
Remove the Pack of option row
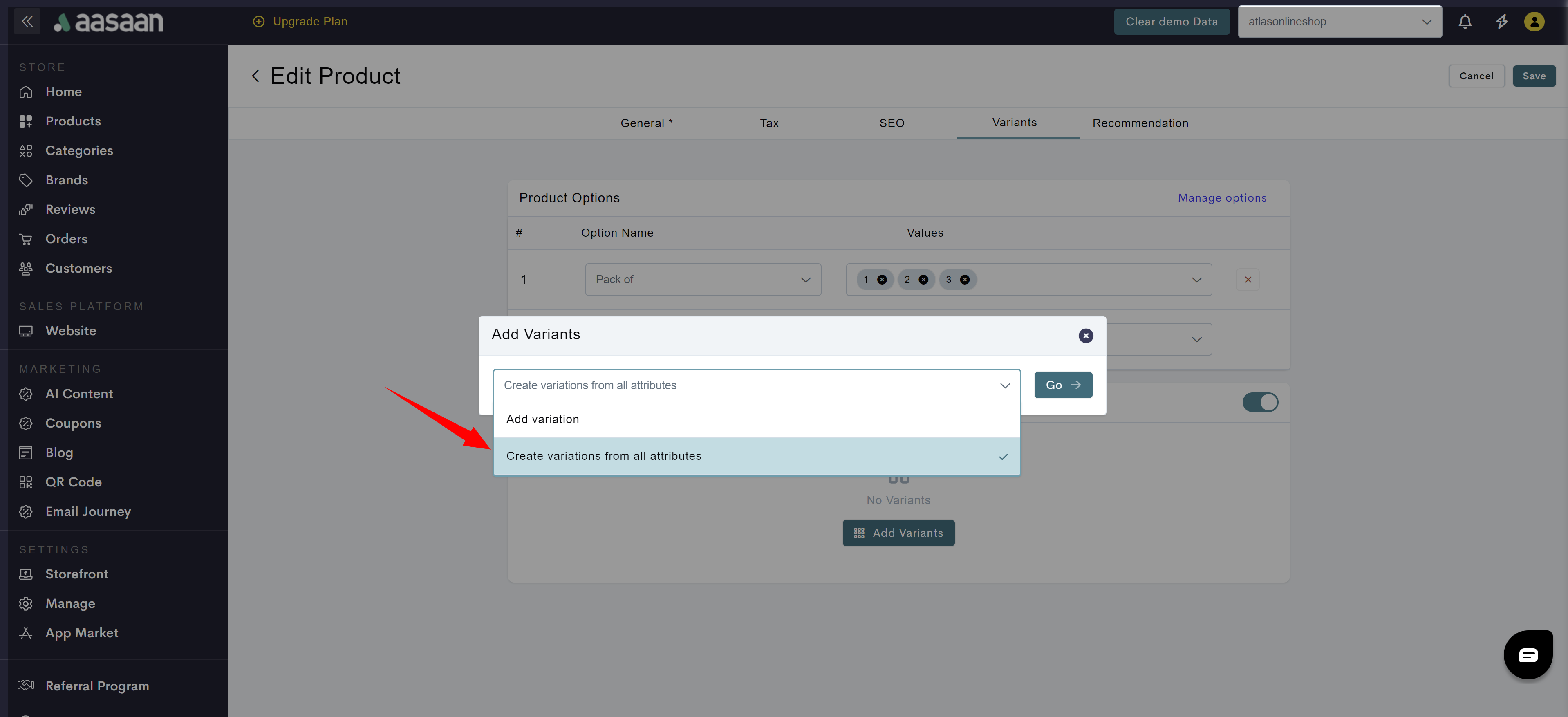1247,279
